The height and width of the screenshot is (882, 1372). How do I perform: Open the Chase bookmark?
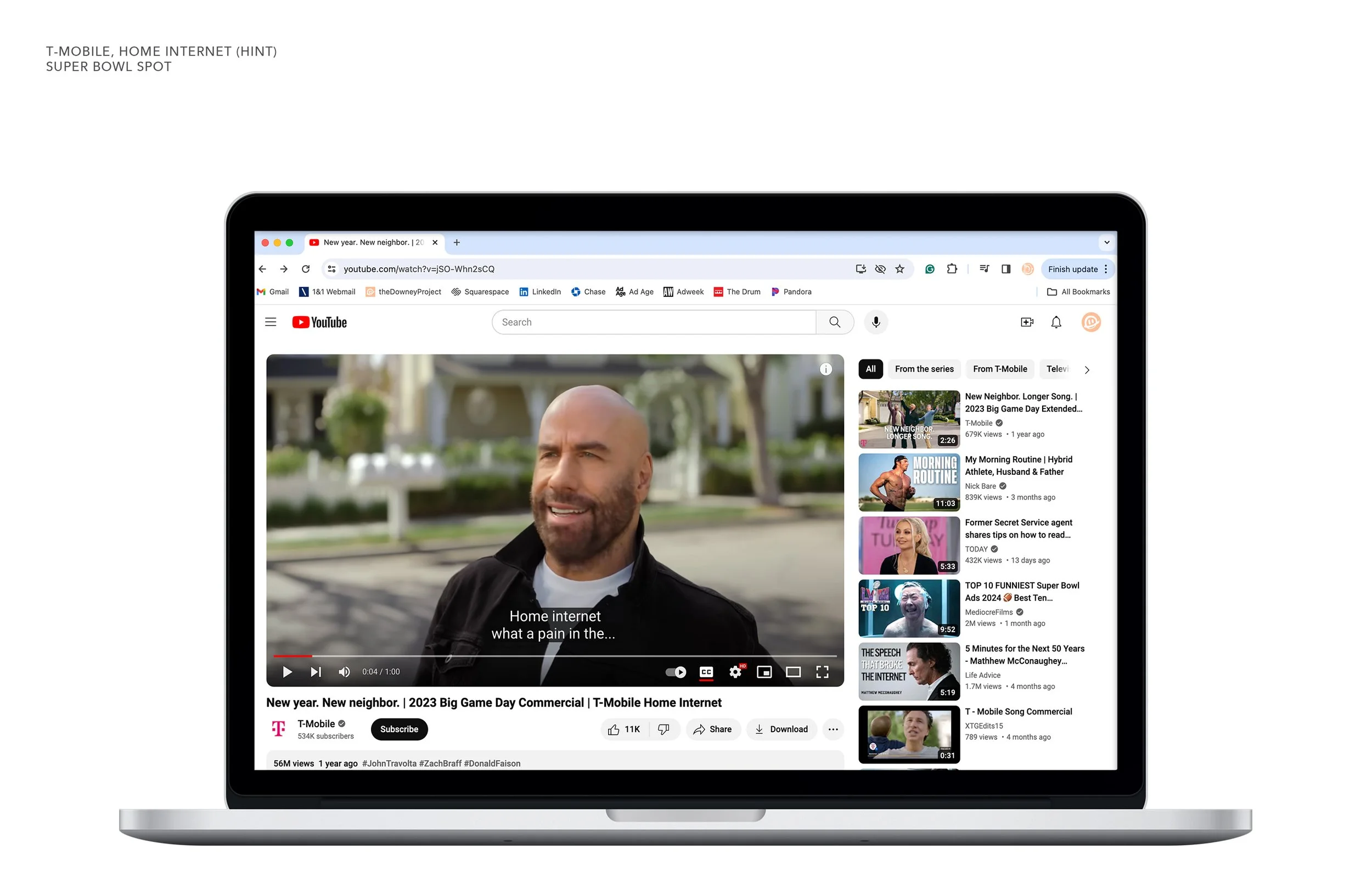[588, 291]
